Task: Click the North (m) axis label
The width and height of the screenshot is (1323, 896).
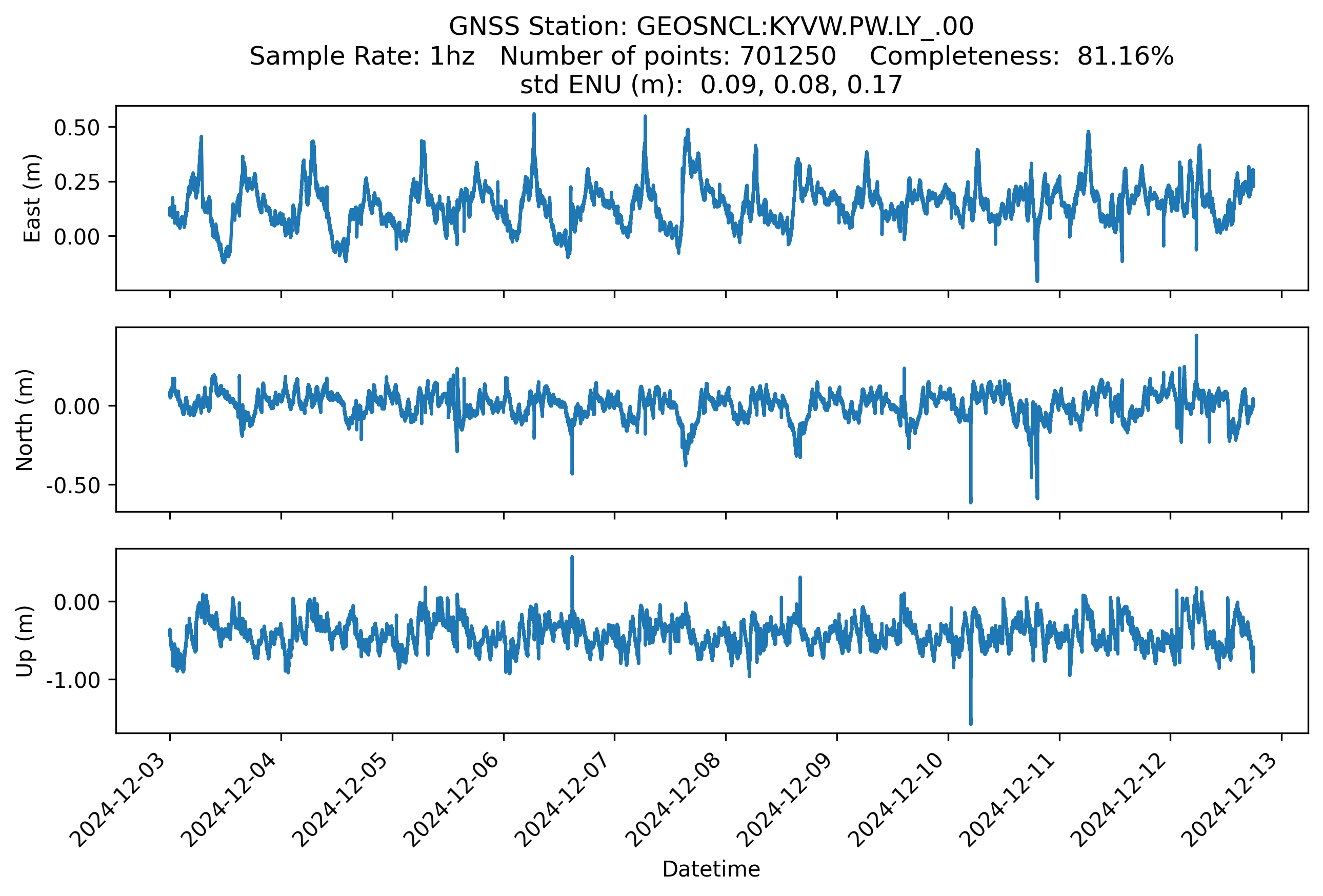Action: click(x=25, y=420)
